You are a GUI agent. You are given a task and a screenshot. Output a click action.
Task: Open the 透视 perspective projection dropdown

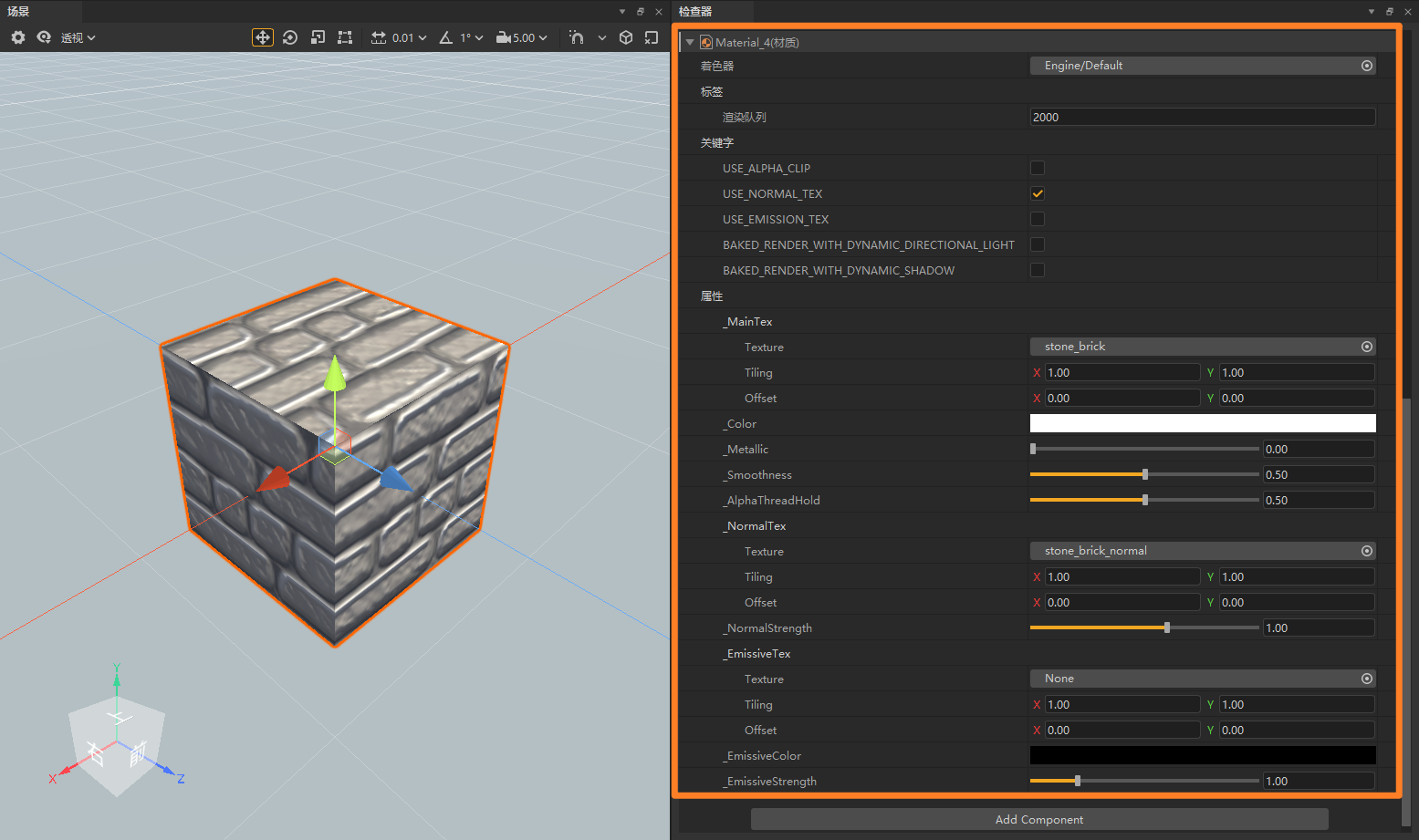[75, 37]
